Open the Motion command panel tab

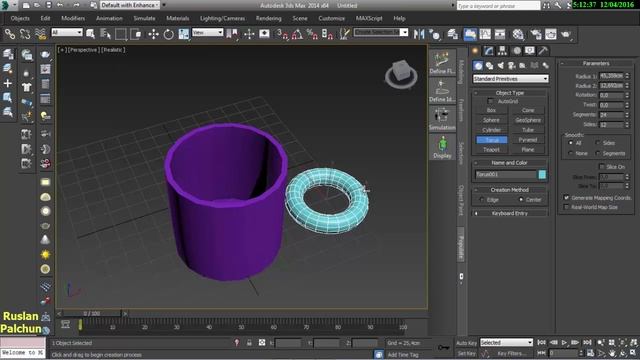(x=517, y=51)
